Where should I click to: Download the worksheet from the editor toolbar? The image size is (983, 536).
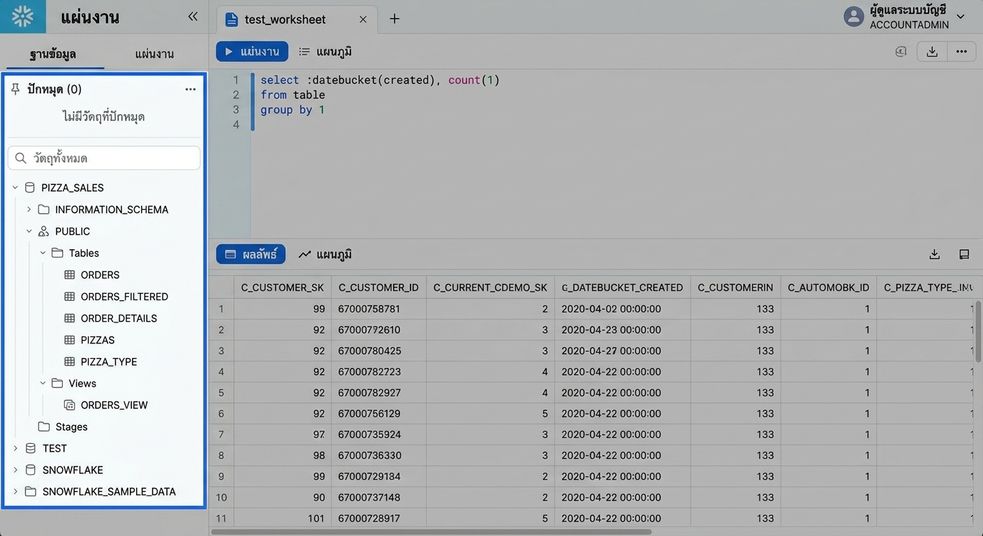932,51
